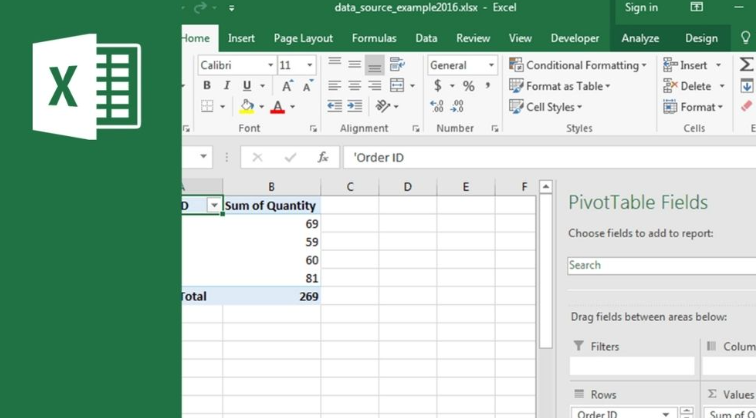Switch to the Formulas tab

374,38
